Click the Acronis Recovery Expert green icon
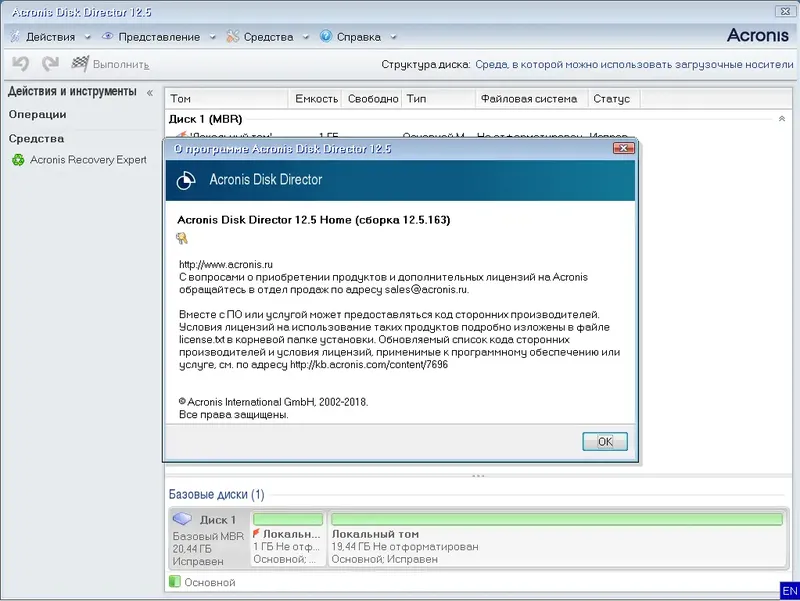The width and height of the screenshot is (800, 601). click(x=18, y=160)
